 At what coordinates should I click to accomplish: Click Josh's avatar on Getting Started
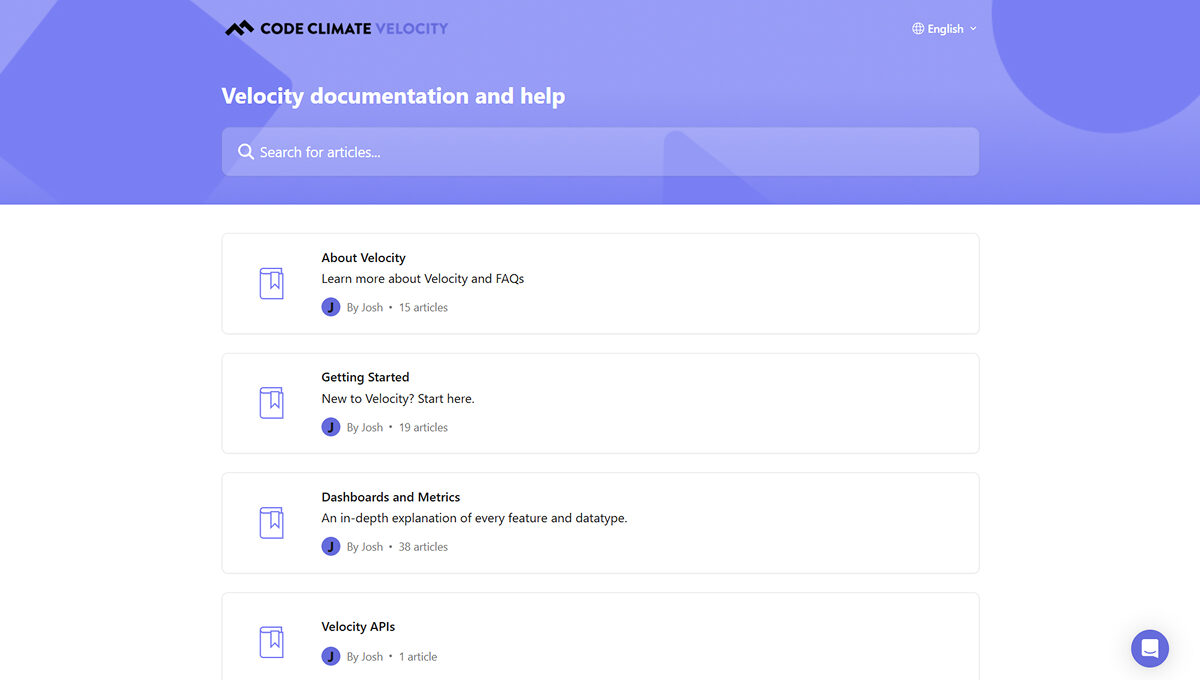pyautogui.click(x=331, y=427)
